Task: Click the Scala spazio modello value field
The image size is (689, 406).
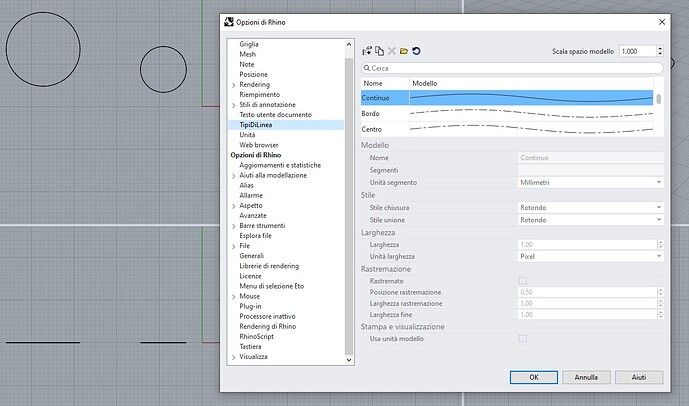Action: point(638,51)
